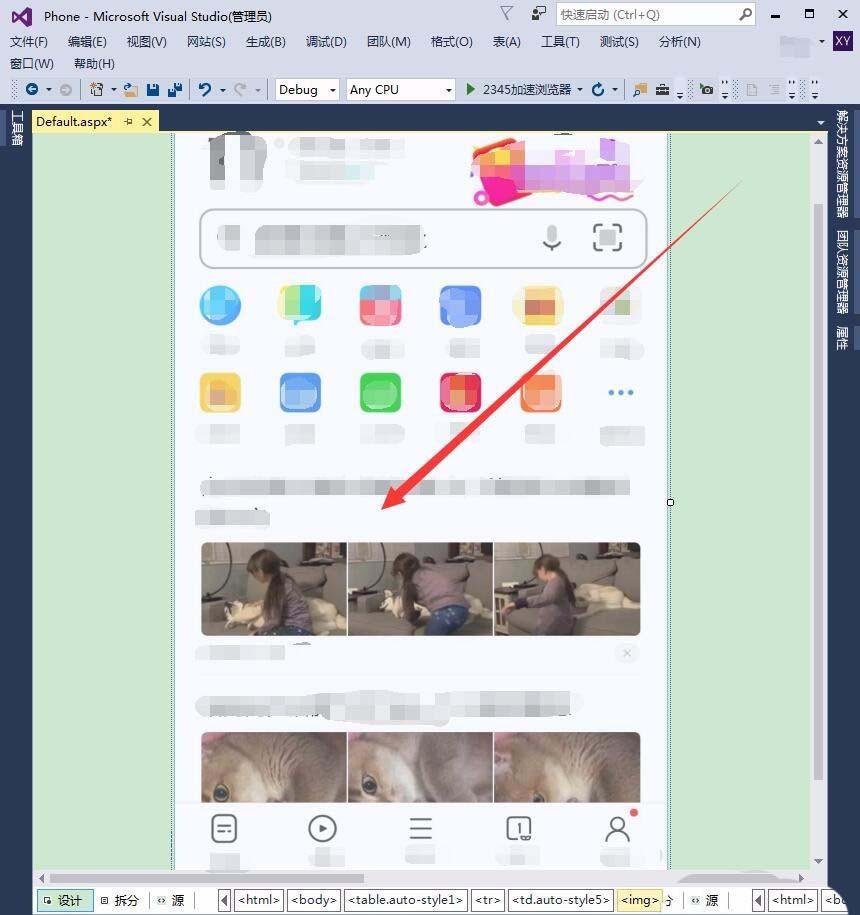Open the 格式(O) menu
This screenshot has height=915, width=860.
click(452, 41)
